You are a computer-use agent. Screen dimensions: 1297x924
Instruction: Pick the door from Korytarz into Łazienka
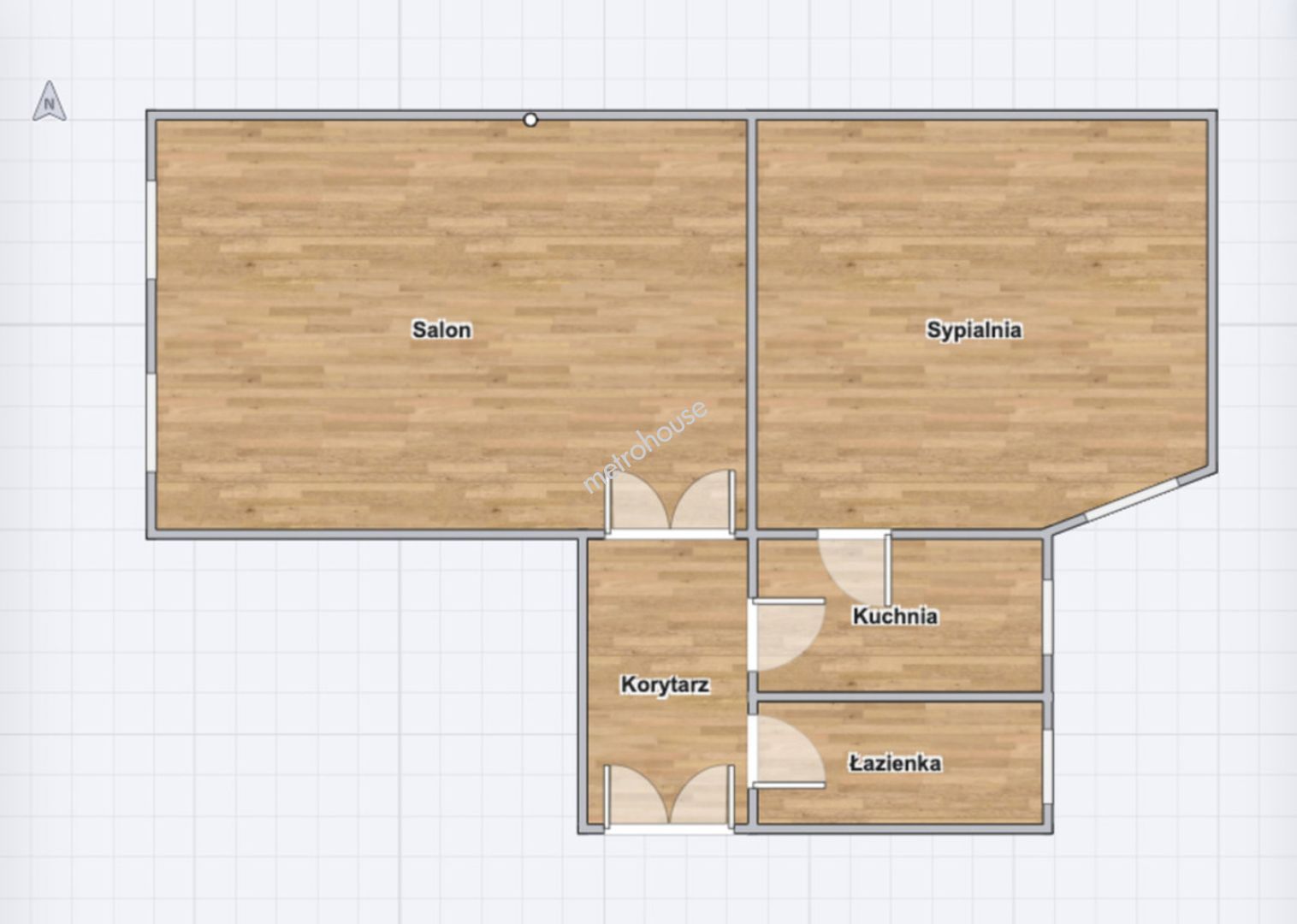pos(785,751)
